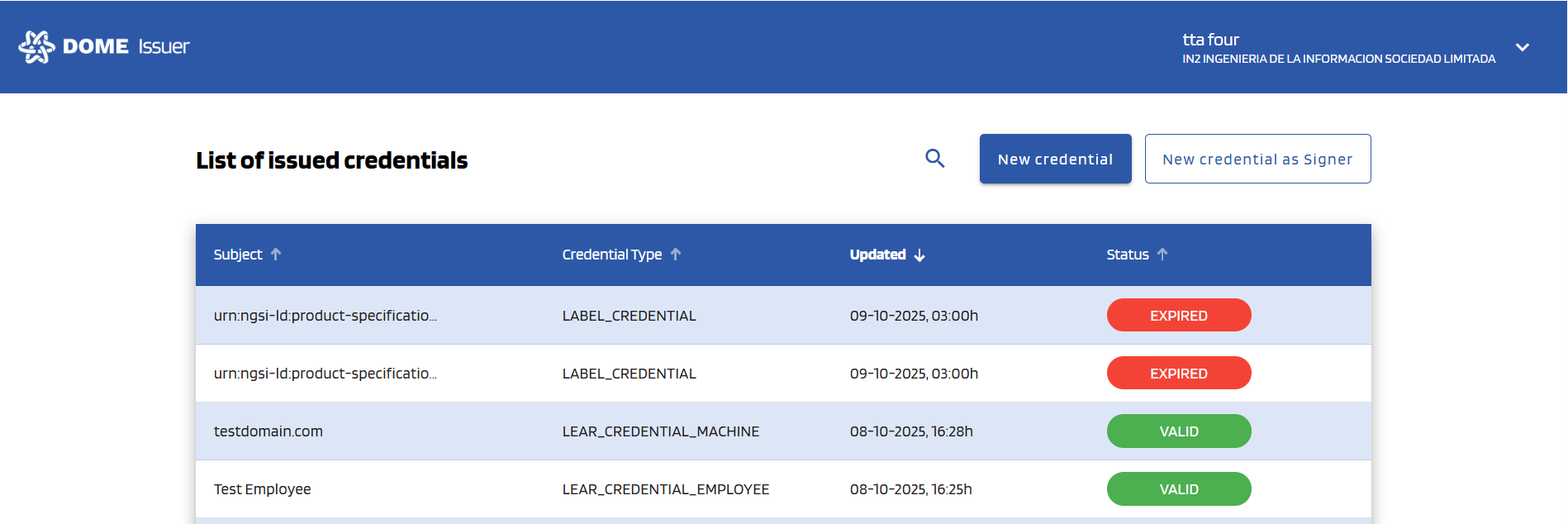Expand the user account chevron menu
The width and height of the screenshot is (1568, 524).
coord(1522,47)
